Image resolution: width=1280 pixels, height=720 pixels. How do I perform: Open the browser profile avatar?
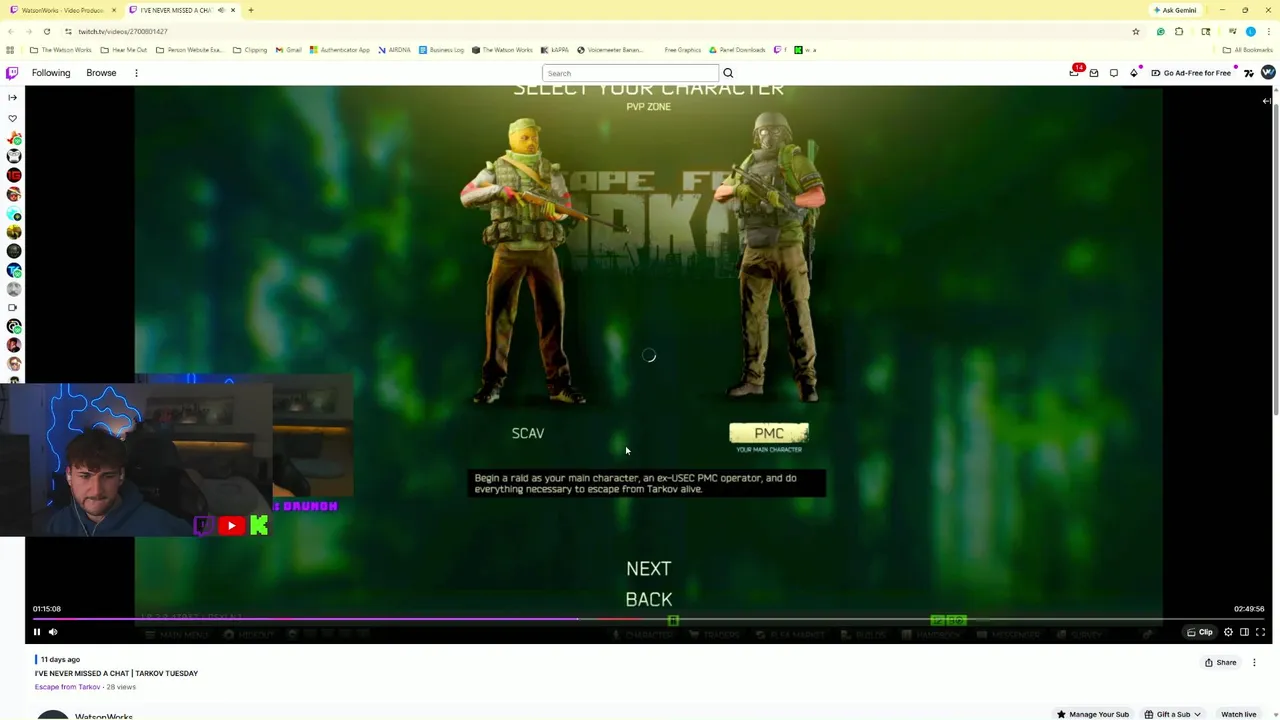tap(1250, 31)
